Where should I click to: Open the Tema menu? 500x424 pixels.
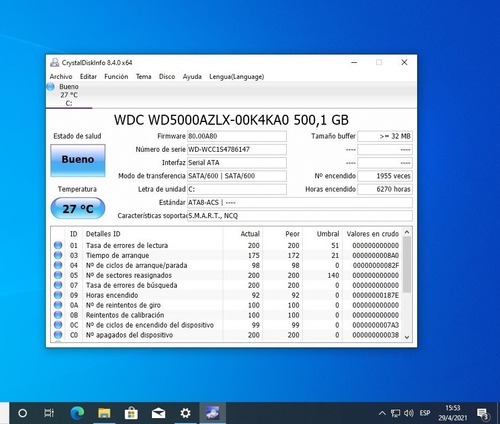[x=143, y=77]
